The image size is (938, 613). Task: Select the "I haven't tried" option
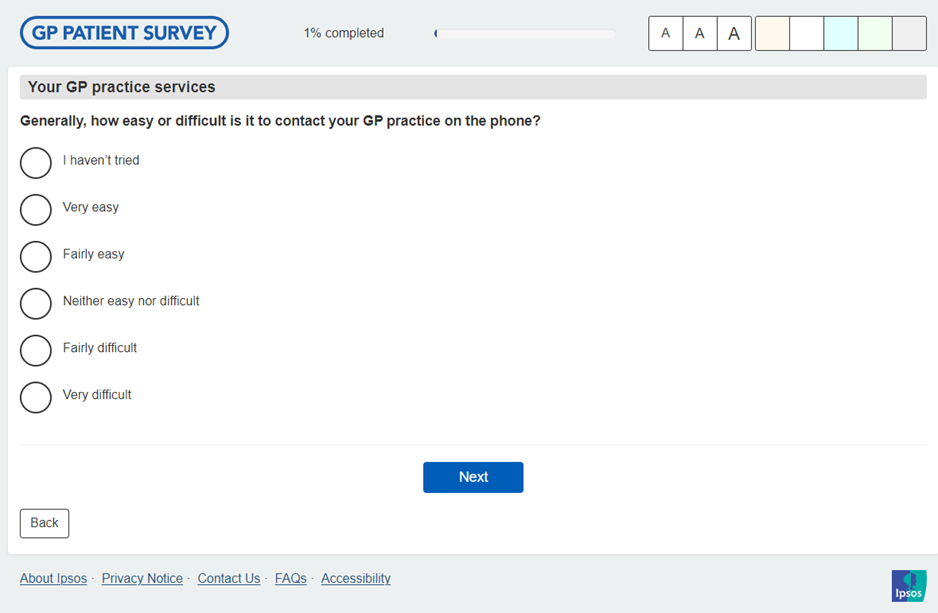[36, 162]
